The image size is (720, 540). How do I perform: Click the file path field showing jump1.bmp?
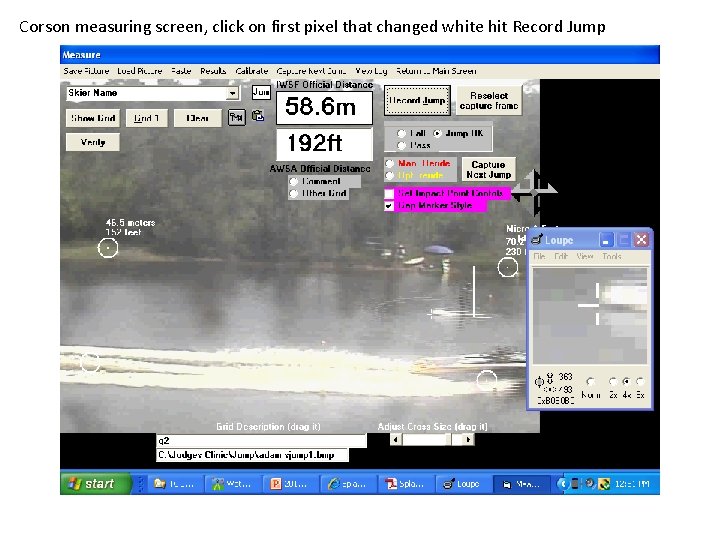pyautogui.click(x=252, y=455)
